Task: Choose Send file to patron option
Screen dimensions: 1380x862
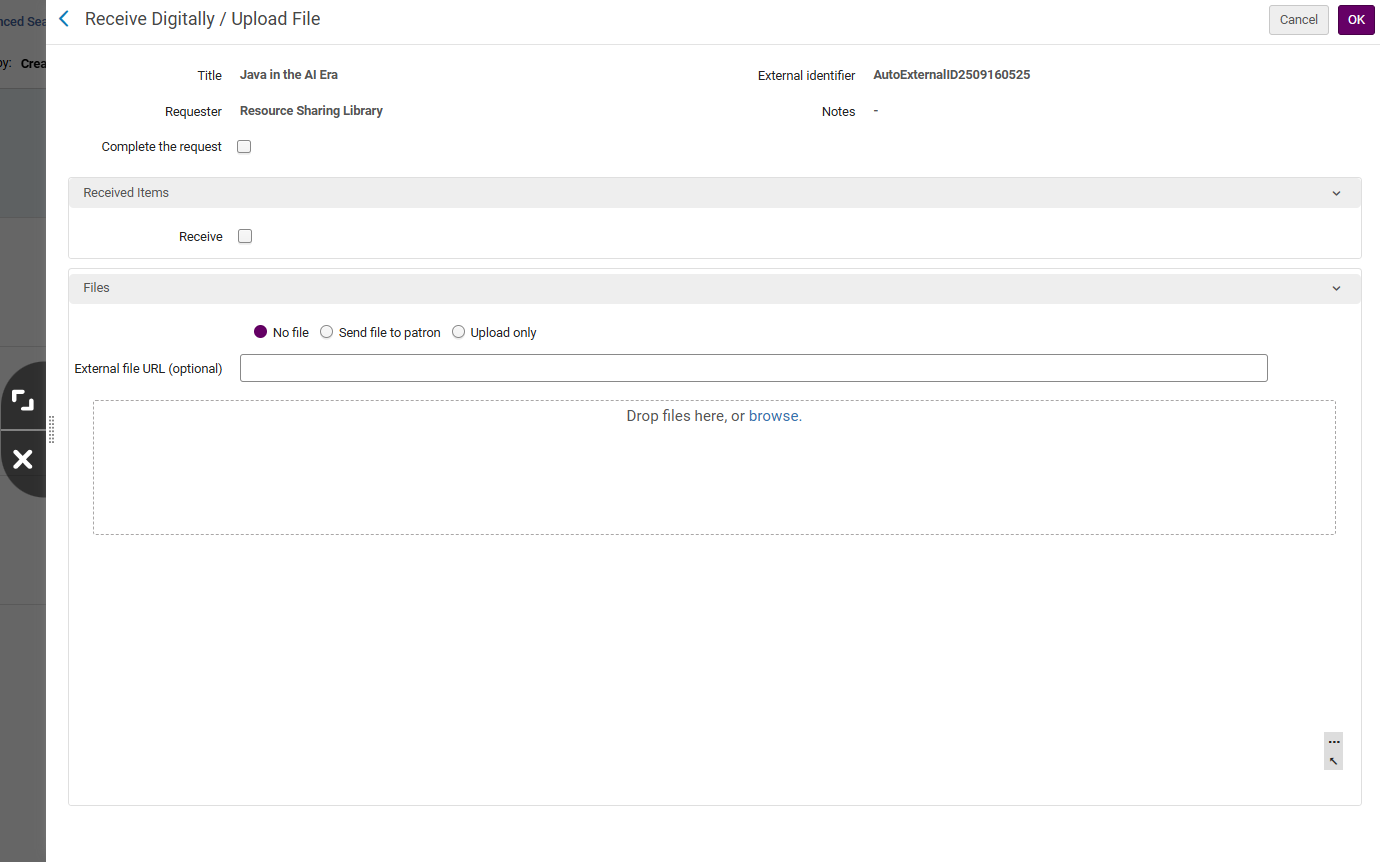Action: [x=327, y=332]
